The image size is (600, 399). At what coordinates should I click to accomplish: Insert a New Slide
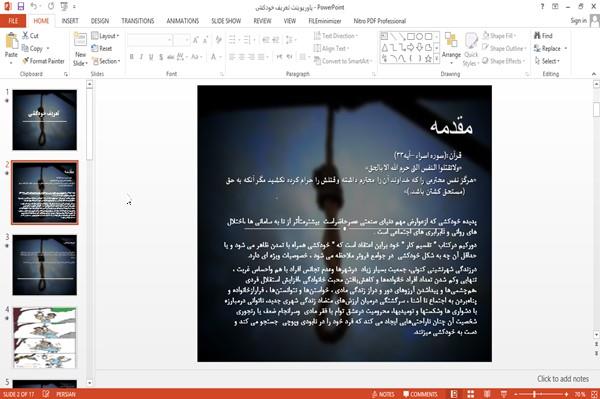tap(80, 49)
